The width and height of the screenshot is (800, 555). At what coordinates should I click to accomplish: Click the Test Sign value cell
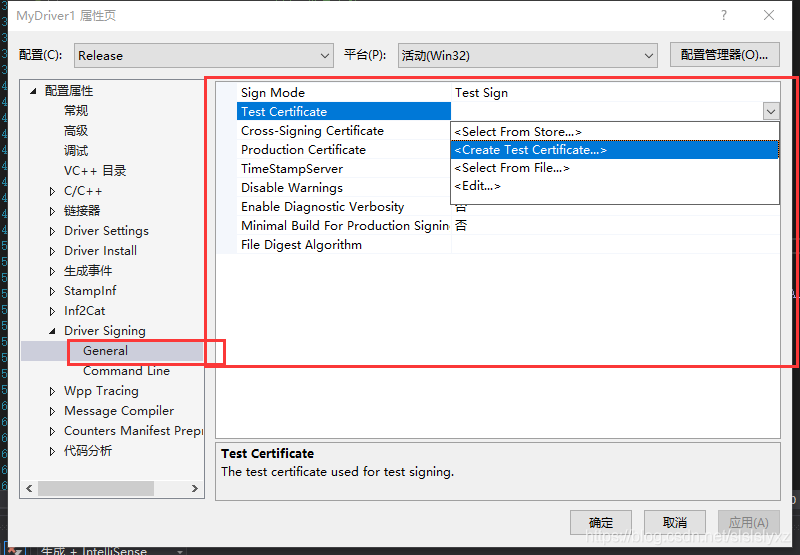615,93
